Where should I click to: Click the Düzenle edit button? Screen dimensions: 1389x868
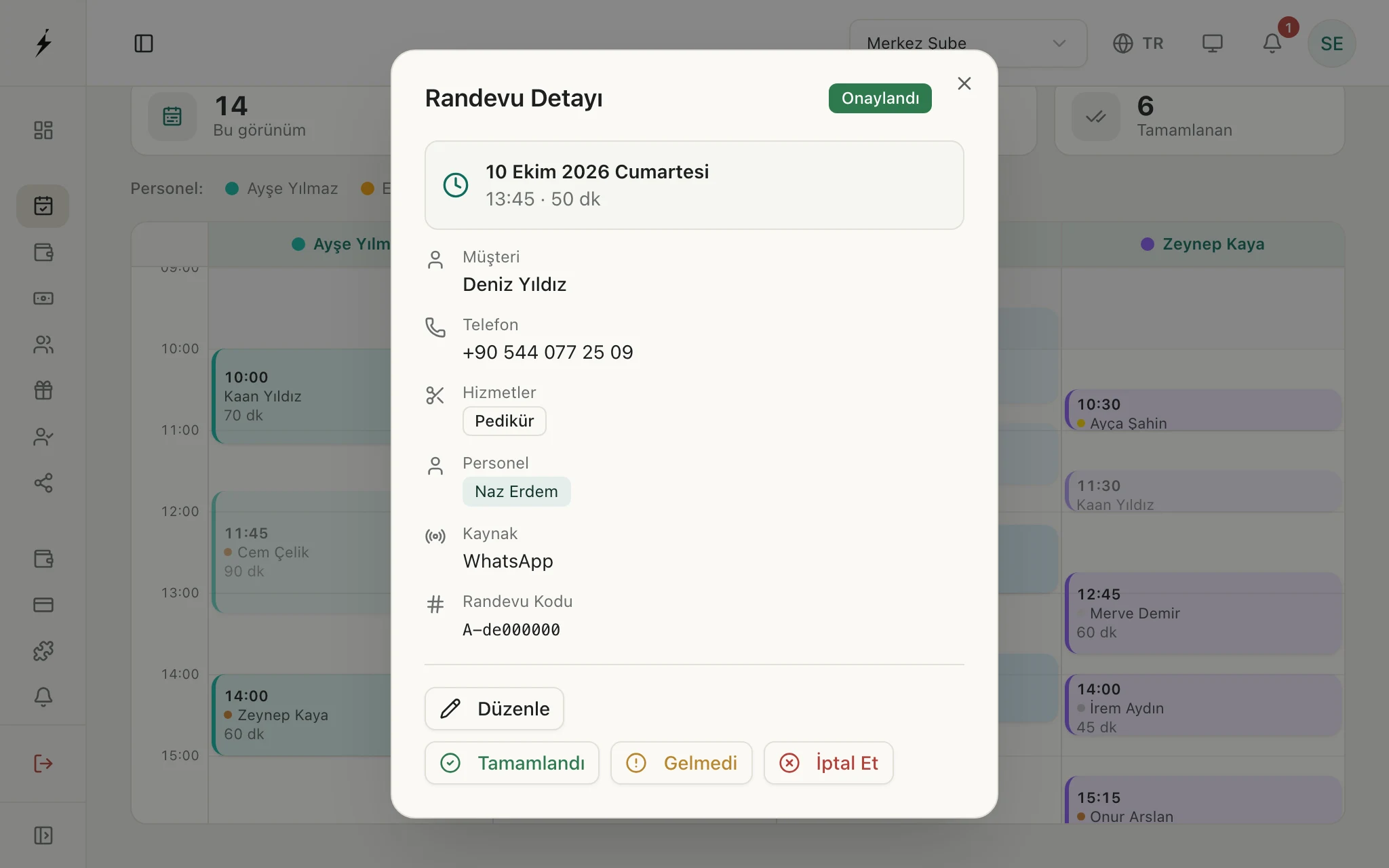click(494, 709)
